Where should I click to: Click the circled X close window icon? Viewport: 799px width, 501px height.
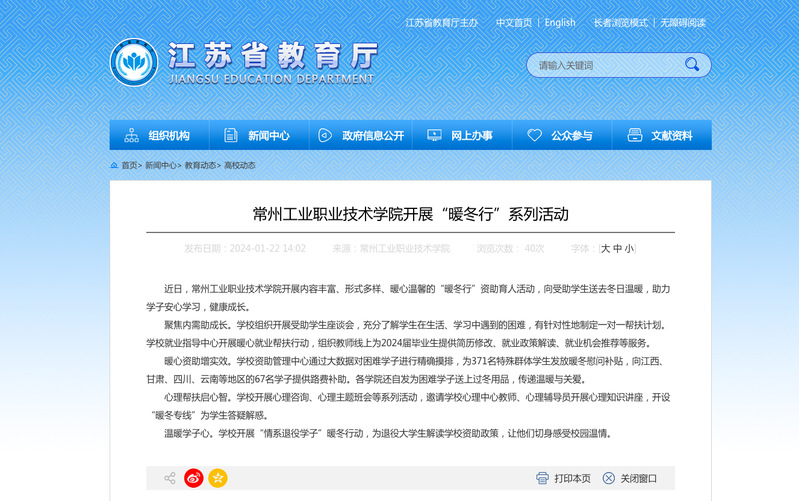(607, 478)
